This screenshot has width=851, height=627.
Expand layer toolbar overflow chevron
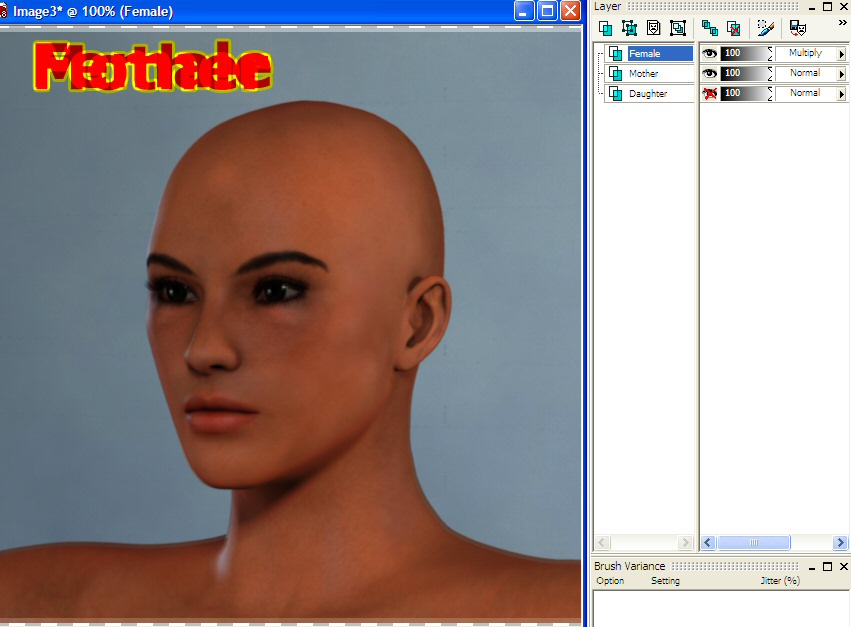pyautogui.click(x=842, y=23)
